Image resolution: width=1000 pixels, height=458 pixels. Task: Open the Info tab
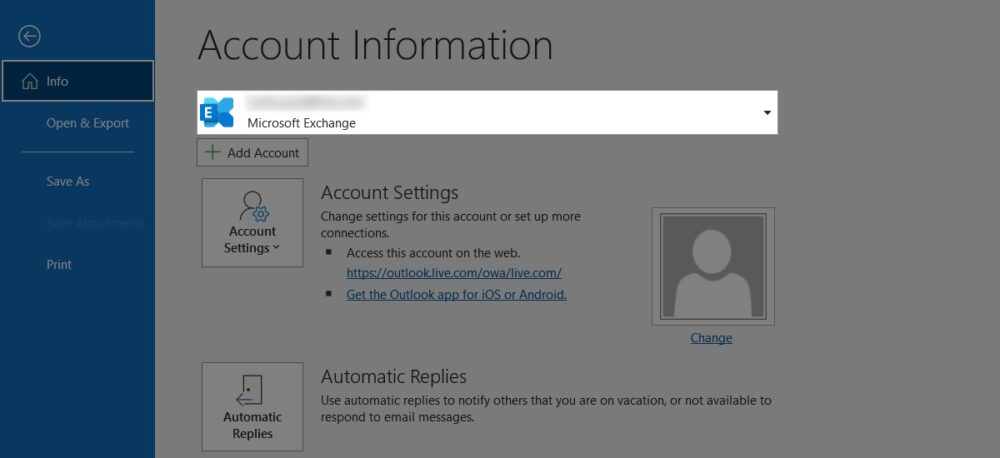tap(78, 81)
